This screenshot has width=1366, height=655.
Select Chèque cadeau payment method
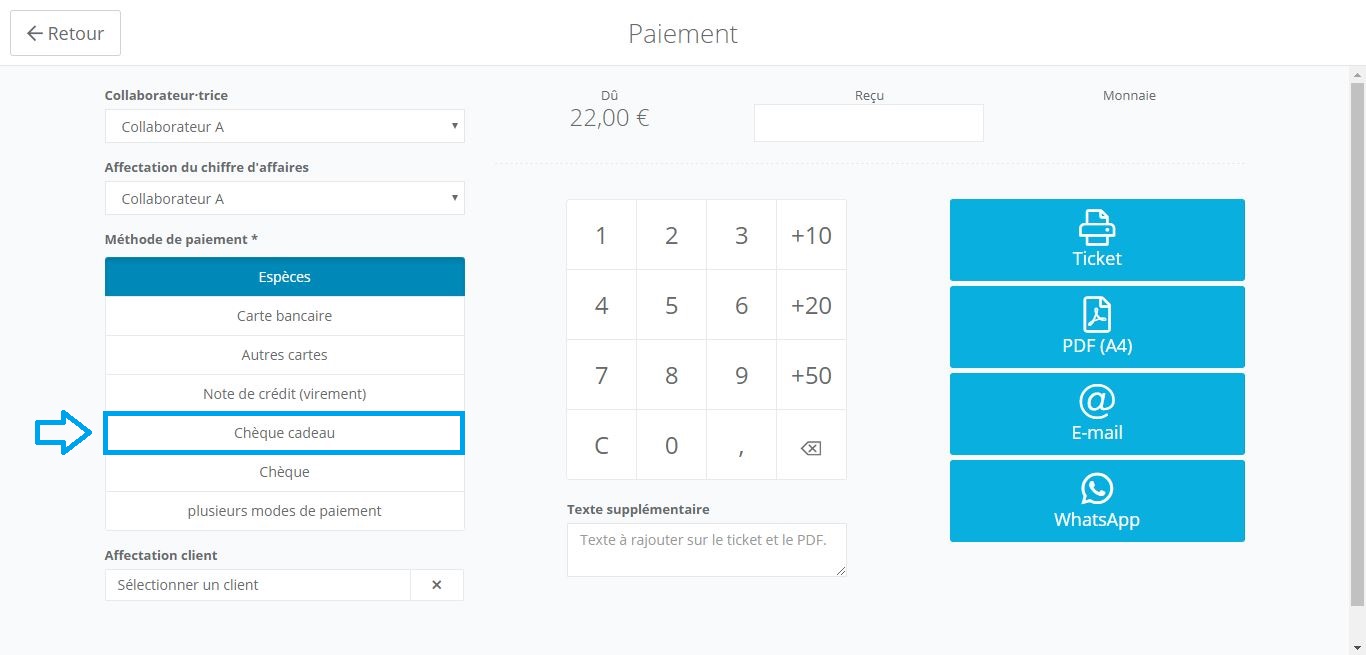(x=284, y=433)
